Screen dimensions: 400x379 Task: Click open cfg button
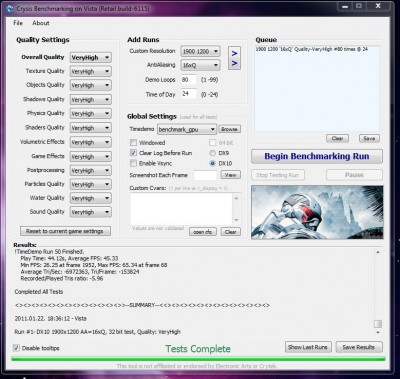(x=203, y=232)
